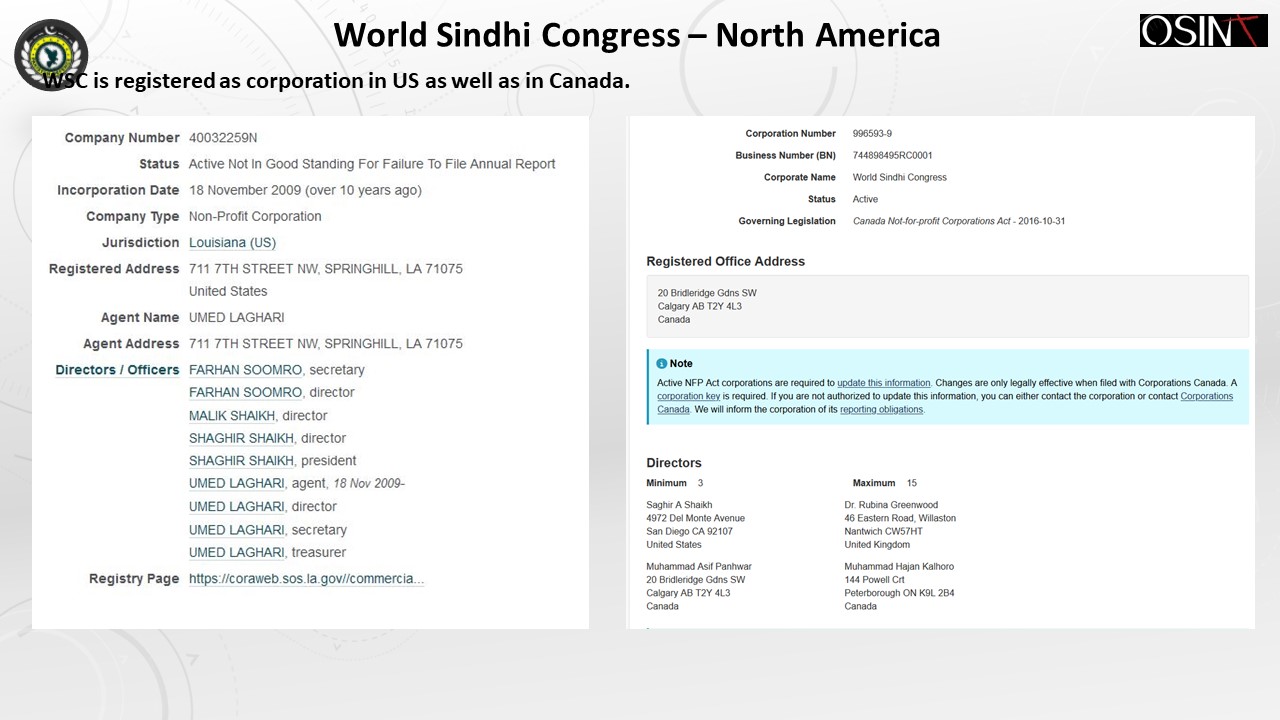Click the blue info icon beside Note
Viewport: 1280px width, 720px height.
pos(662,363)
